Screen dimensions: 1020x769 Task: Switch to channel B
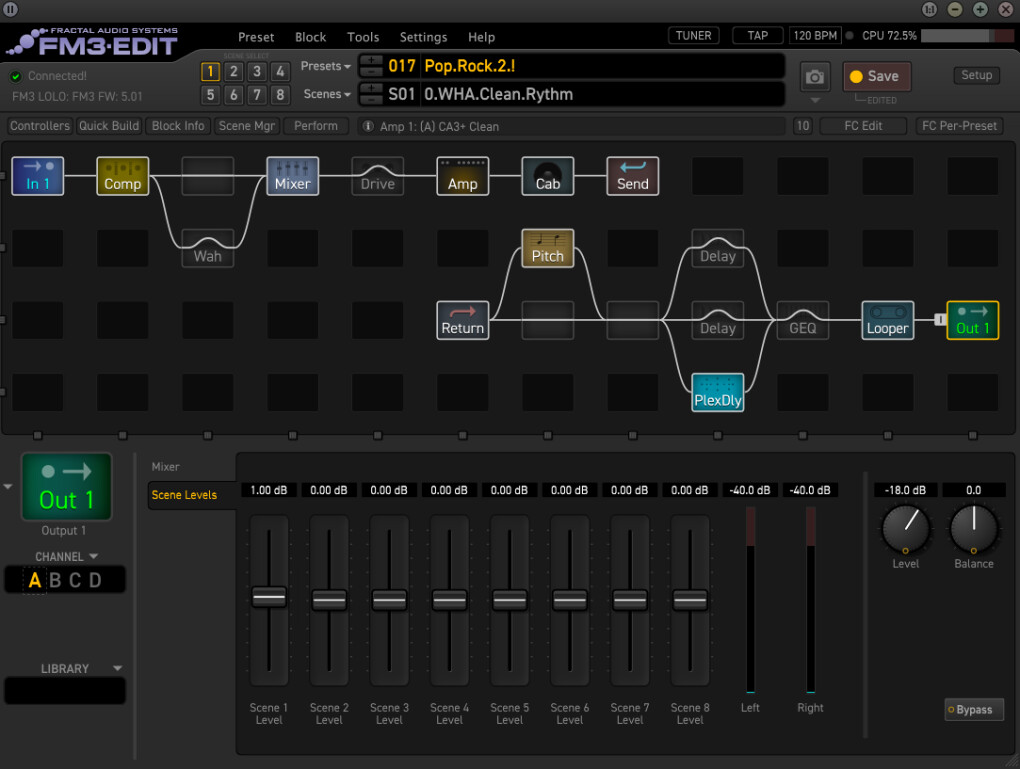tap(55, 580)
